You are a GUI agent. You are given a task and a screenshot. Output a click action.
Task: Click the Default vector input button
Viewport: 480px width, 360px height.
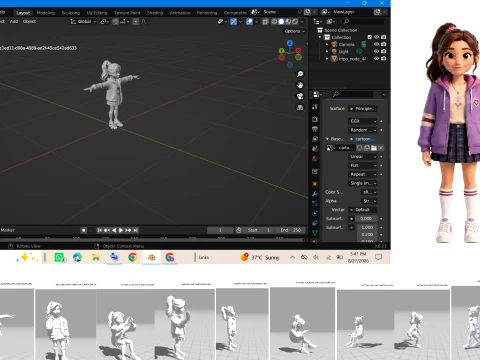[363, 210]
